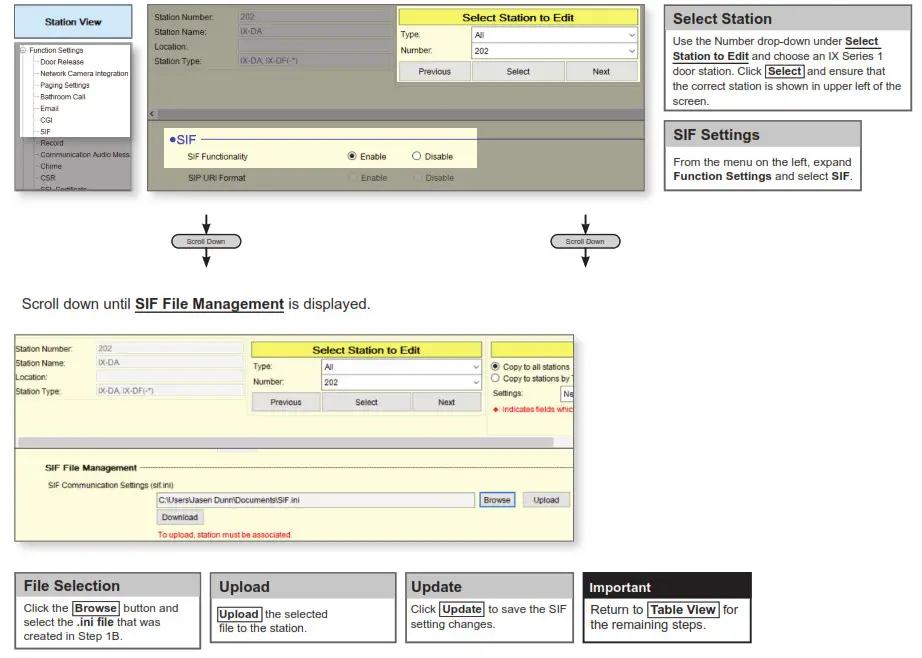Open Network Camera Integration tree item
Image resolution: width=922 pixels, height=658 pixels.
(x=84, y=74)
